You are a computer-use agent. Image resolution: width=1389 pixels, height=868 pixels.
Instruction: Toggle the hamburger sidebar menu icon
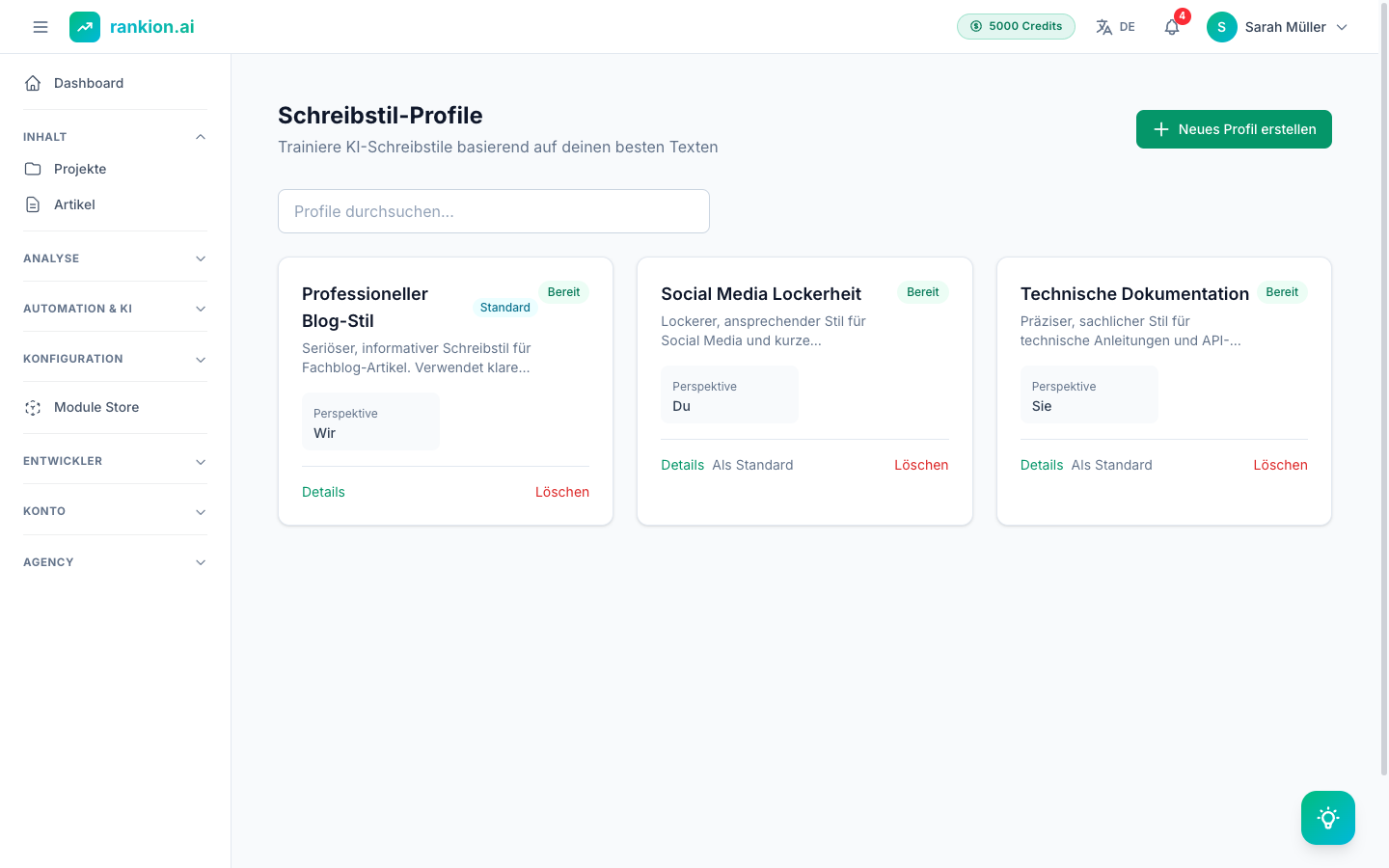click(x=41, y=27)
